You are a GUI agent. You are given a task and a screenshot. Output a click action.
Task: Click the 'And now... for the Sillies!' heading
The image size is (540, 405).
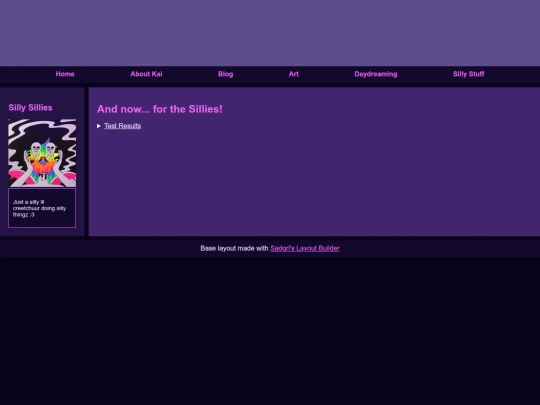[160, 109]
